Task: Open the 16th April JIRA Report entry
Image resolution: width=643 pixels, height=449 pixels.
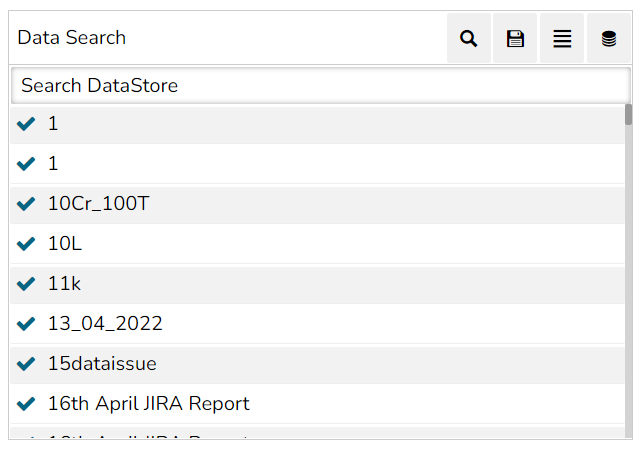Action: click(148, 404)
